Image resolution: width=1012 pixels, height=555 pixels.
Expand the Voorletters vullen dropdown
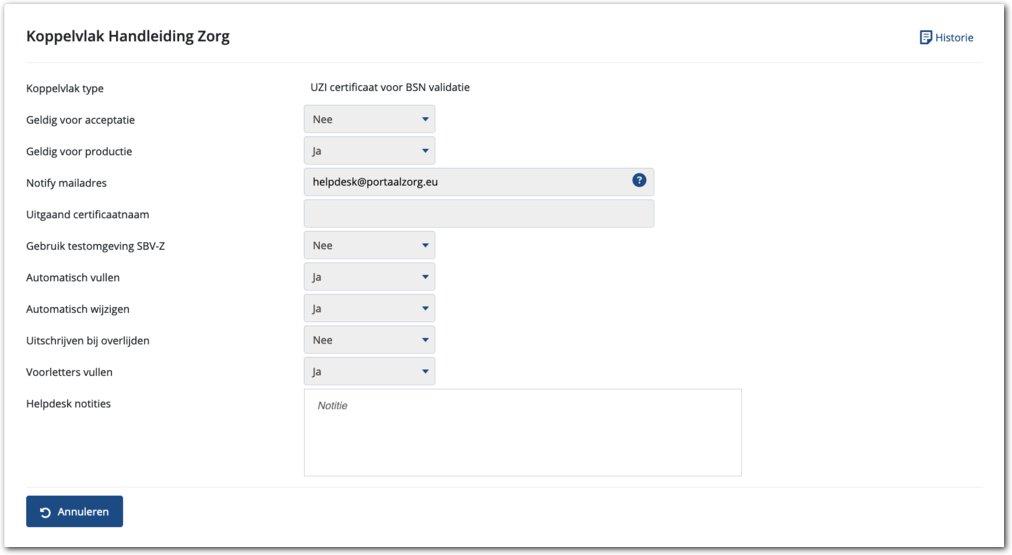point(369,372)
